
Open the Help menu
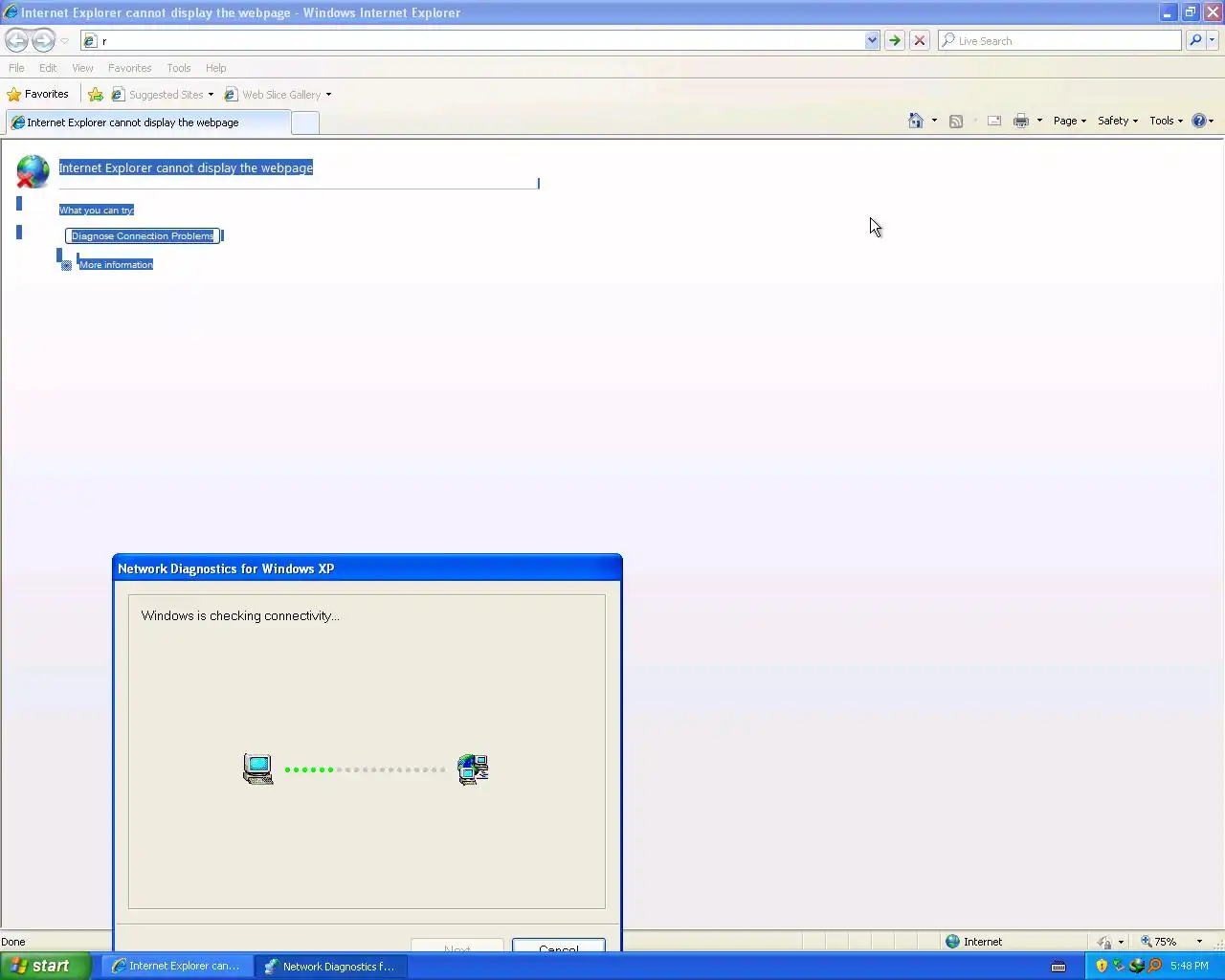point(215,68)
